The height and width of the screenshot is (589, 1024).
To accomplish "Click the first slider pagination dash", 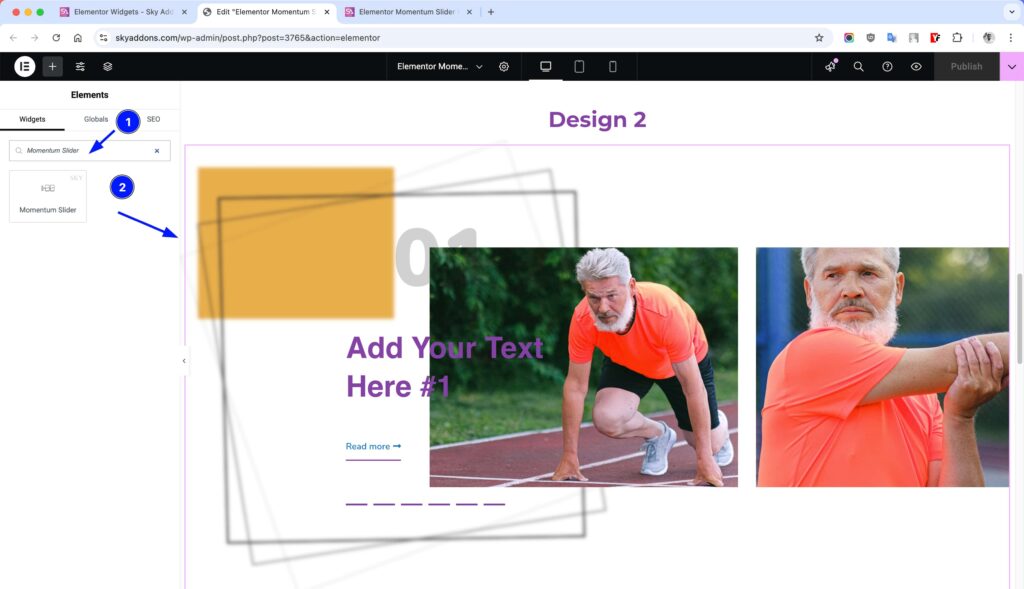I will tap(356, 504).
